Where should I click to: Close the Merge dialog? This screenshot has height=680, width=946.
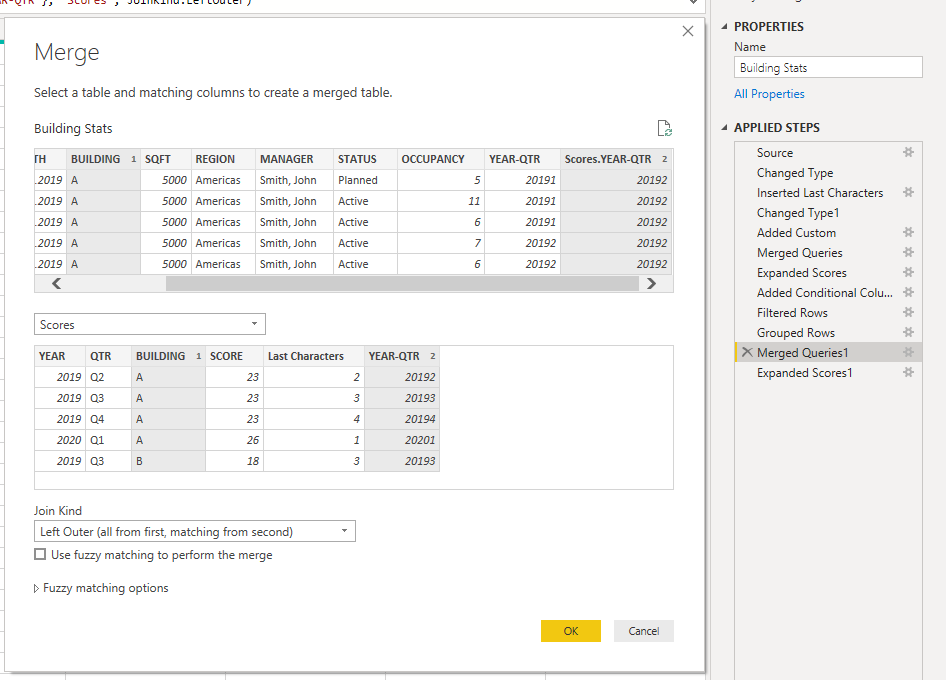point(688,31)
